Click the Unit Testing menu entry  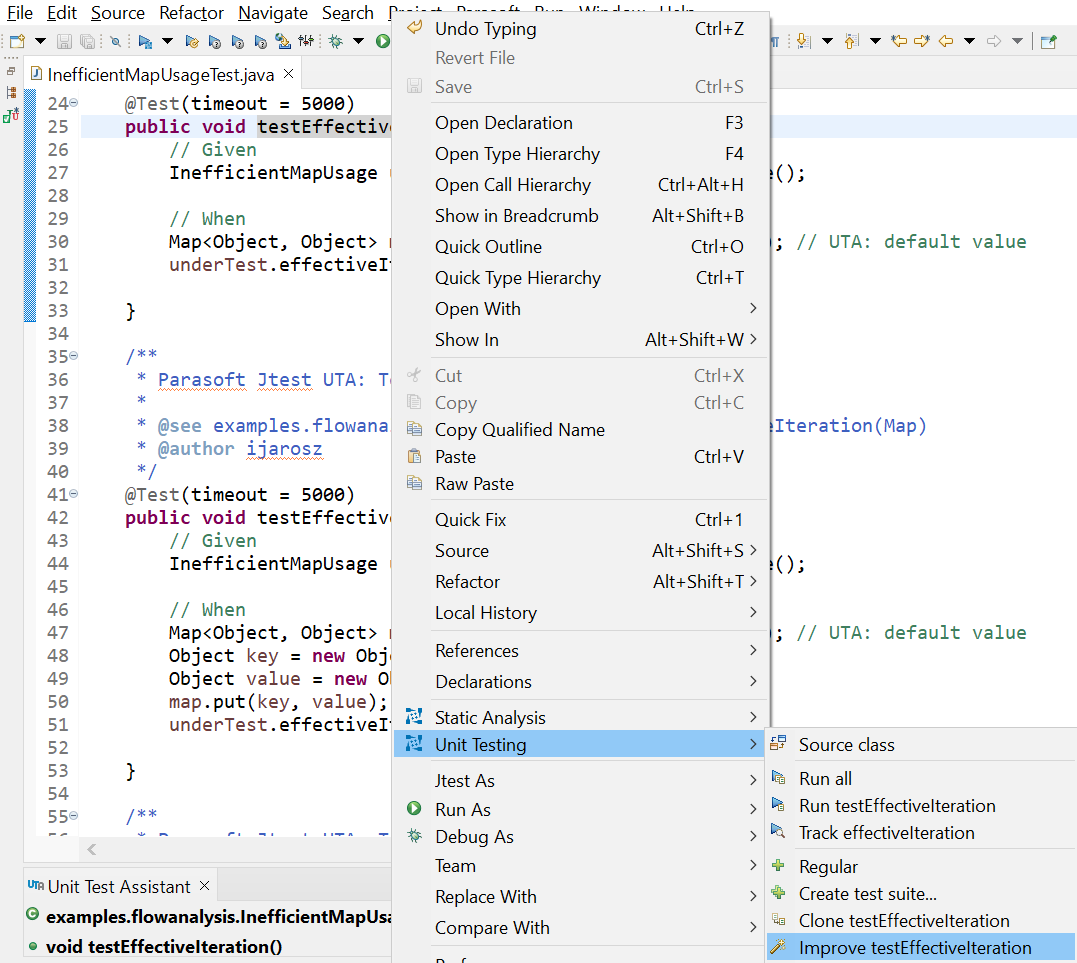click(580, 745)
